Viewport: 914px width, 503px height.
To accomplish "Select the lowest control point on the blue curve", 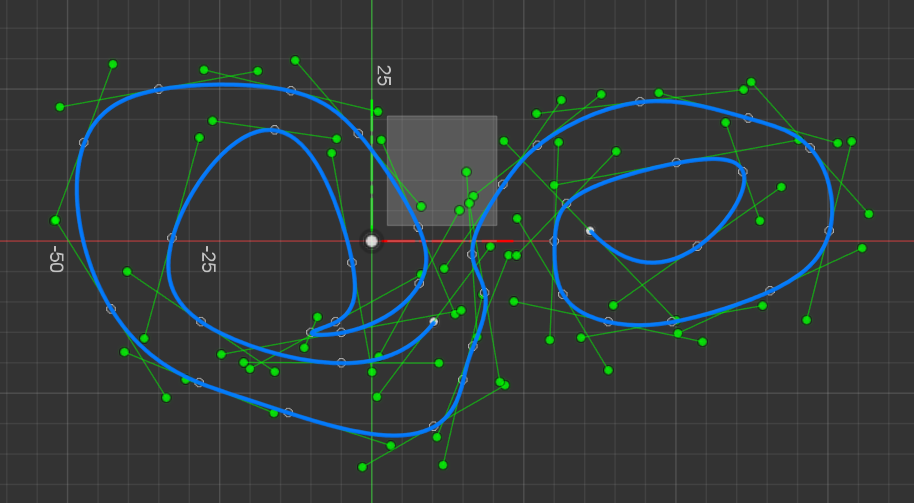I will [x=434, y=426].
